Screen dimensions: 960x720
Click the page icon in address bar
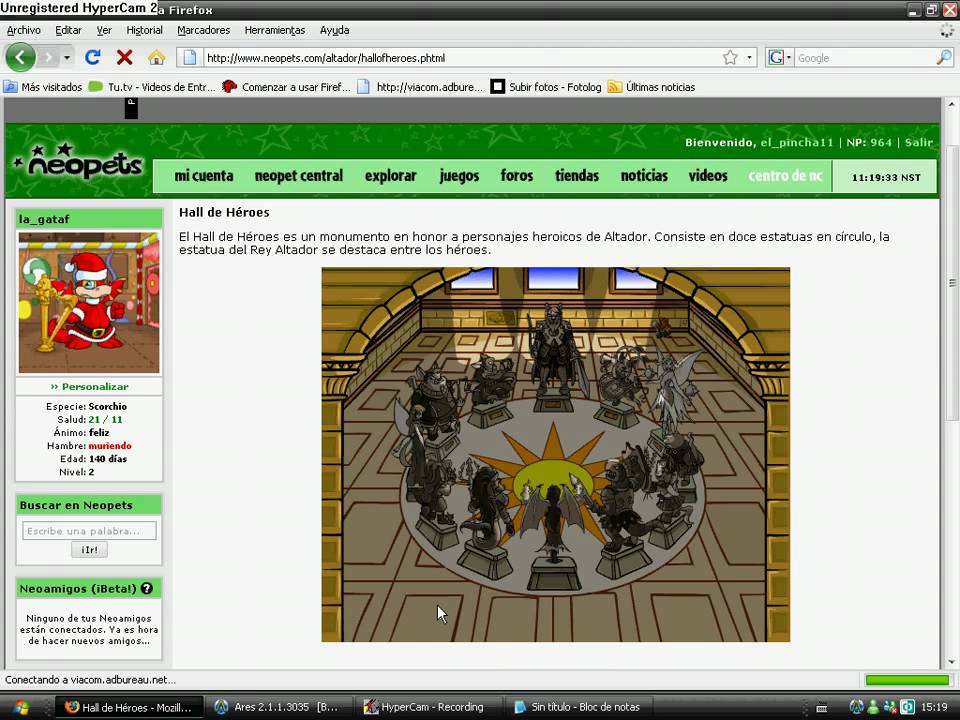[x=190, y=58]
